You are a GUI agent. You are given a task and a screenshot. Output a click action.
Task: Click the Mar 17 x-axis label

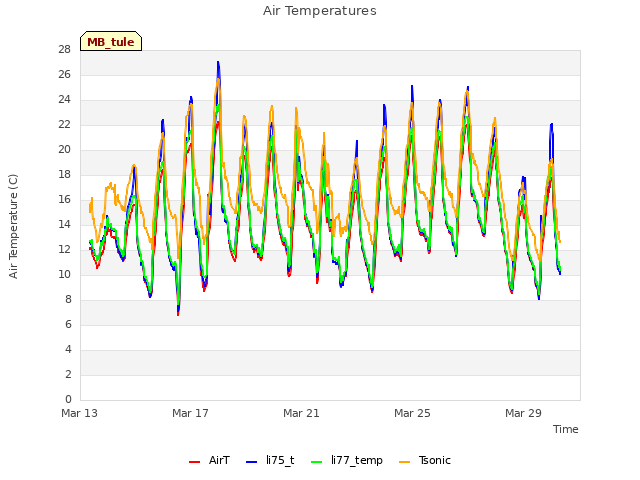[x=190, y=413]
